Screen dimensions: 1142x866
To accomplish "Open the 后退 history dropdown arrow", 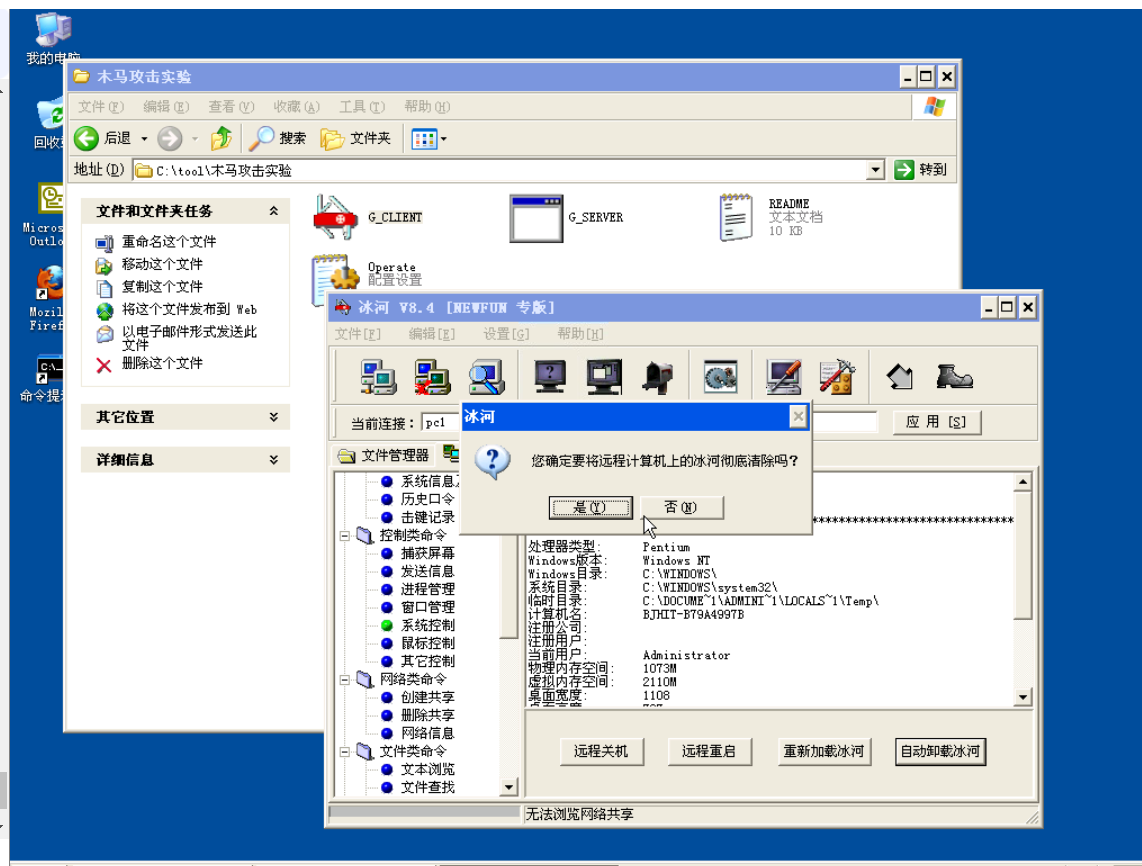I will [144, 138].
